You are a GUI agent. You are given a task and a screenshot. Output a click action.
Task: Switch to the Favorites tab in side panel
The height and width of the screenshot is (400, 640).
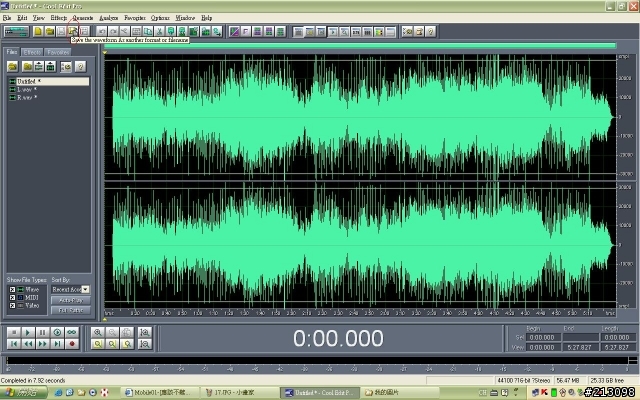(58, 52)
